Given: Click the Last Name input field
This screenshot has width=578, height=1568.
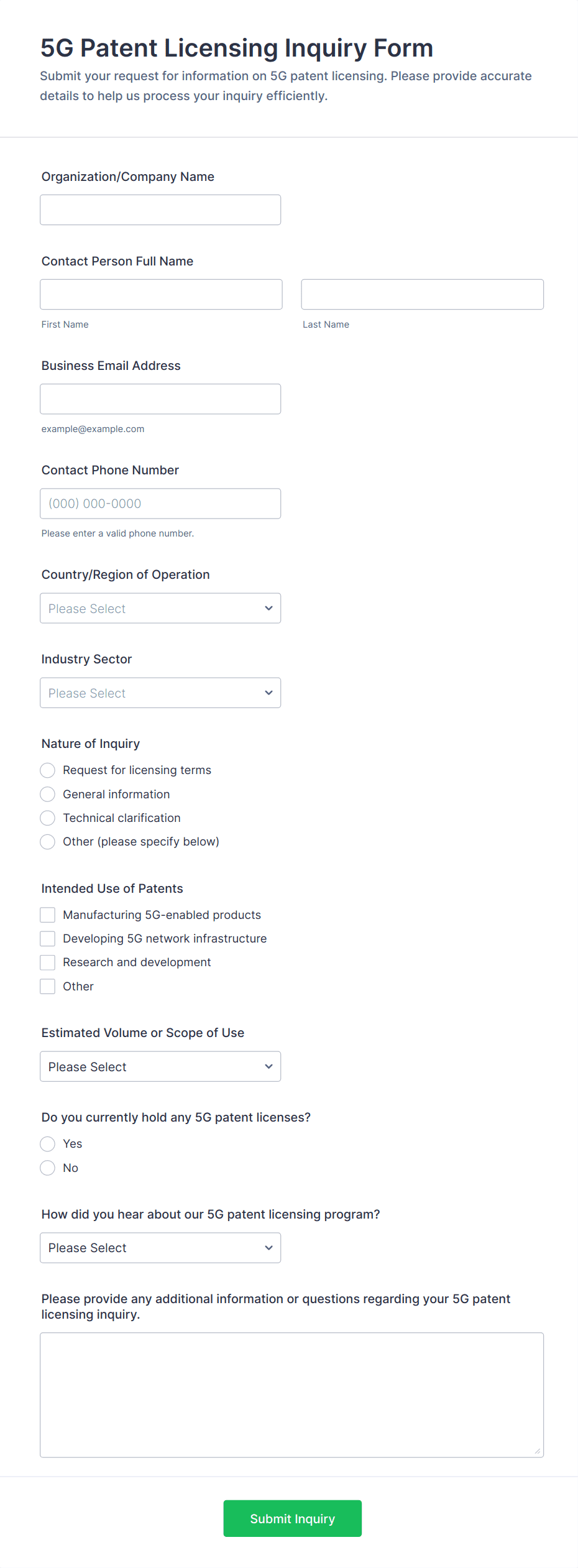Looking at the screenshot, I should pyautogui.click(x=422, y=295).
